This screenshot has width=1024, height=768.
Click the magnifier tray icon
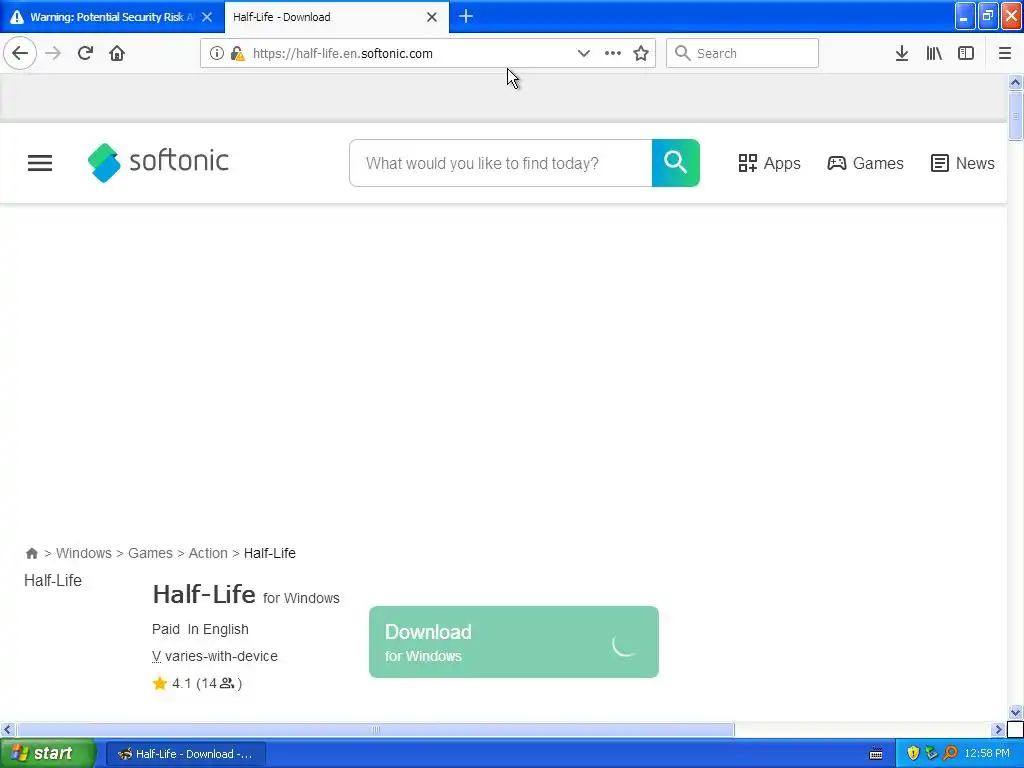point(951,754)
